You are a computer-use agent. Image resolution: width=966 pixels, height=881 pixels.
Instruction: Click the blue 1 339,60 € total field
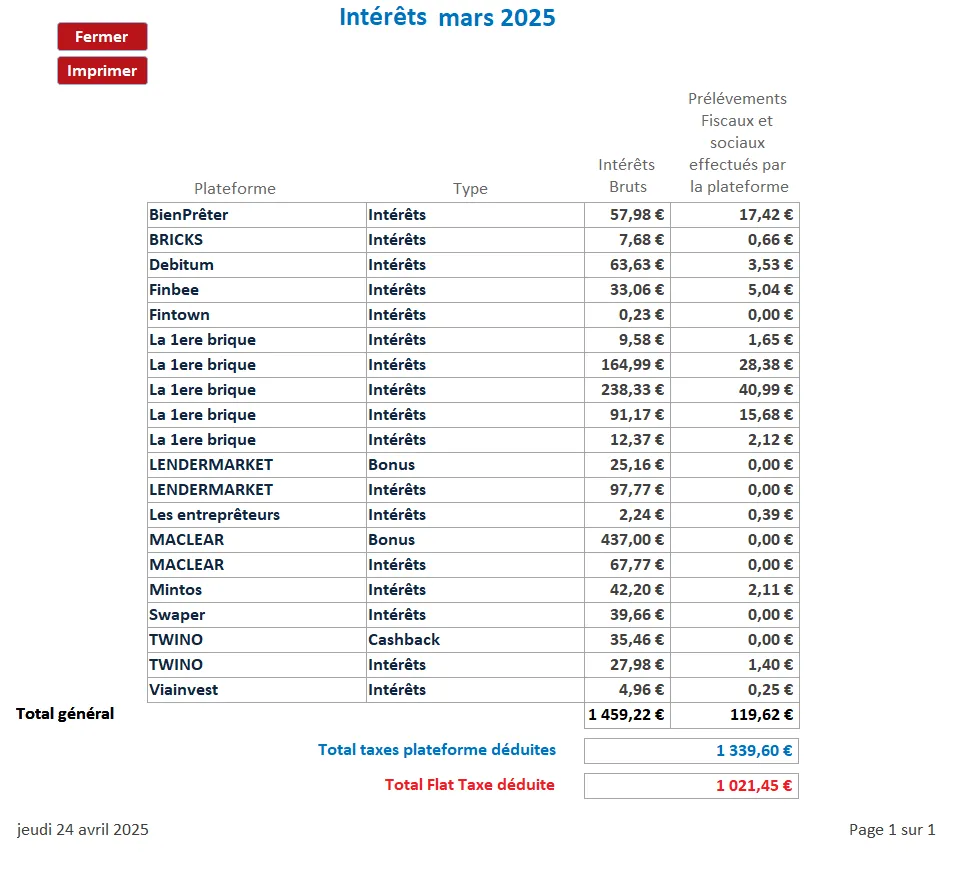(x=691, y=751)
